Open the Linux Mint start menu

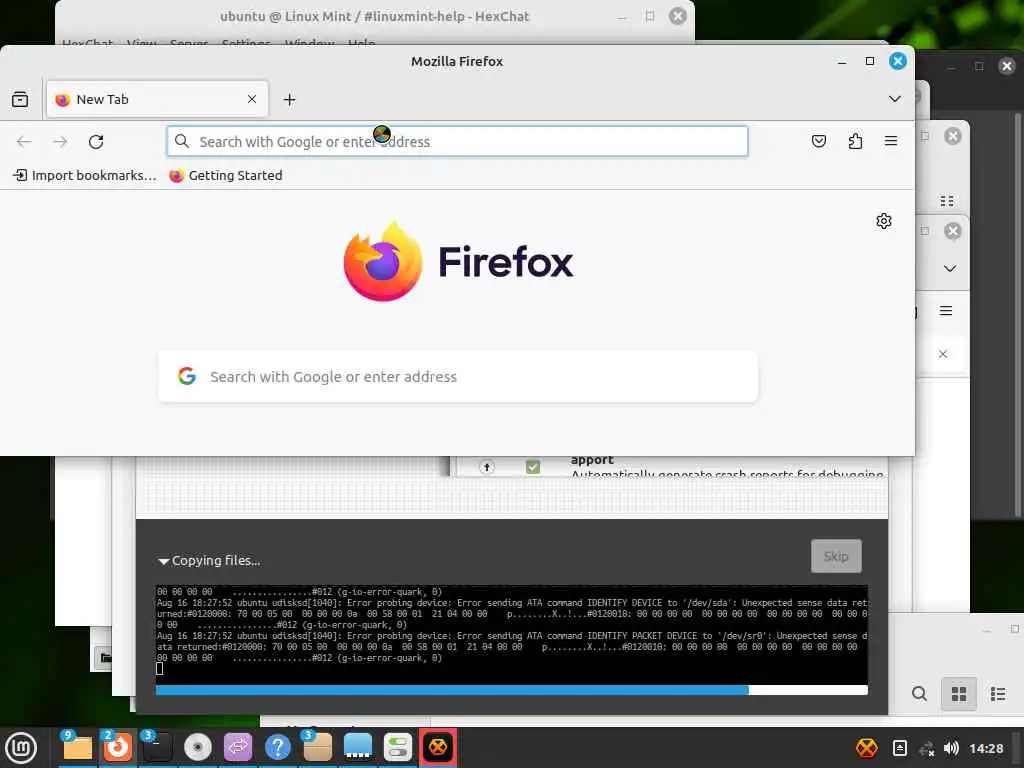coord(21,748)
